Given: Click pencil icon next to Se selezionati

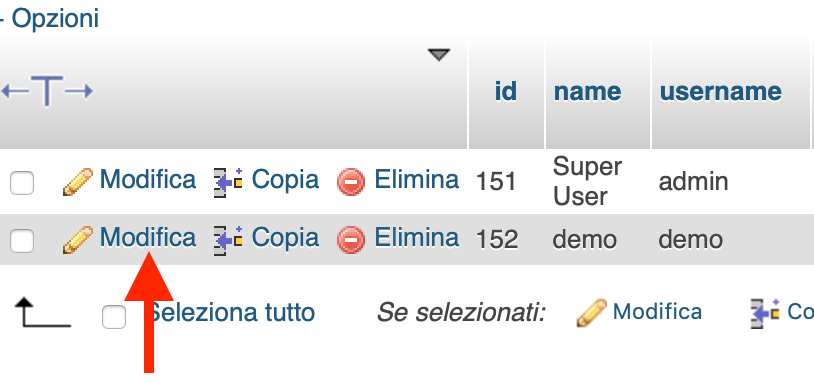Looking at the screenshot, I should [x=591, y=312].
